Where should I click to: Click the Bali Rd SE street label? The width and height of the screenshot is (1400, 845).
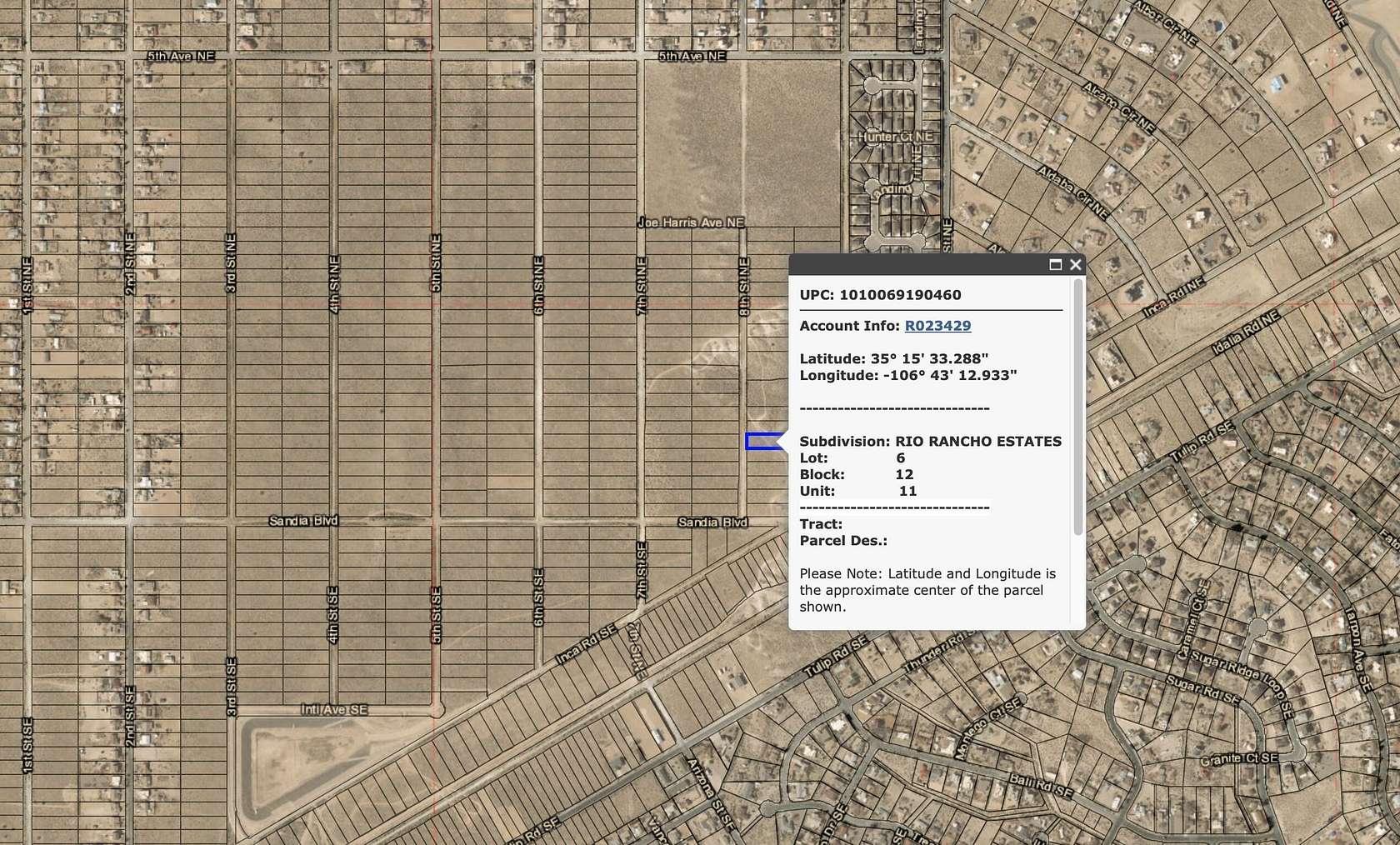pos(1041,784)
